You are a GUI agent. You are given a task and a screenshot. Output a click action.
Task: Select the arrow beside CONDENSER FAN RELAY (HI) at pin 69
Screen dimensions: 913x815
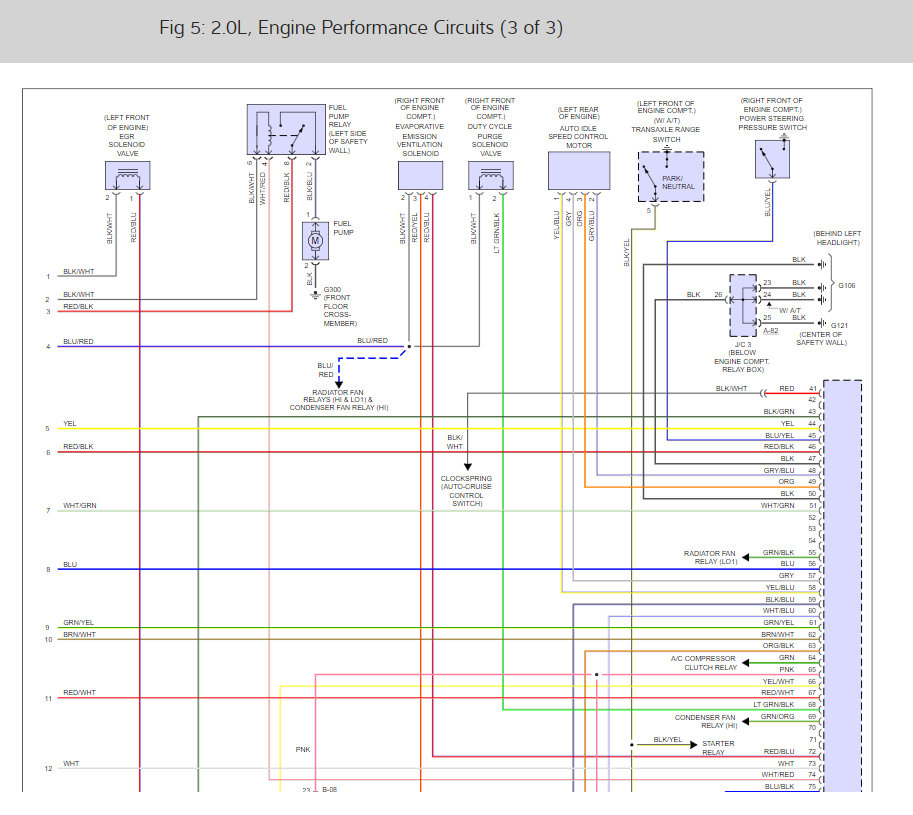click(746, 721)
